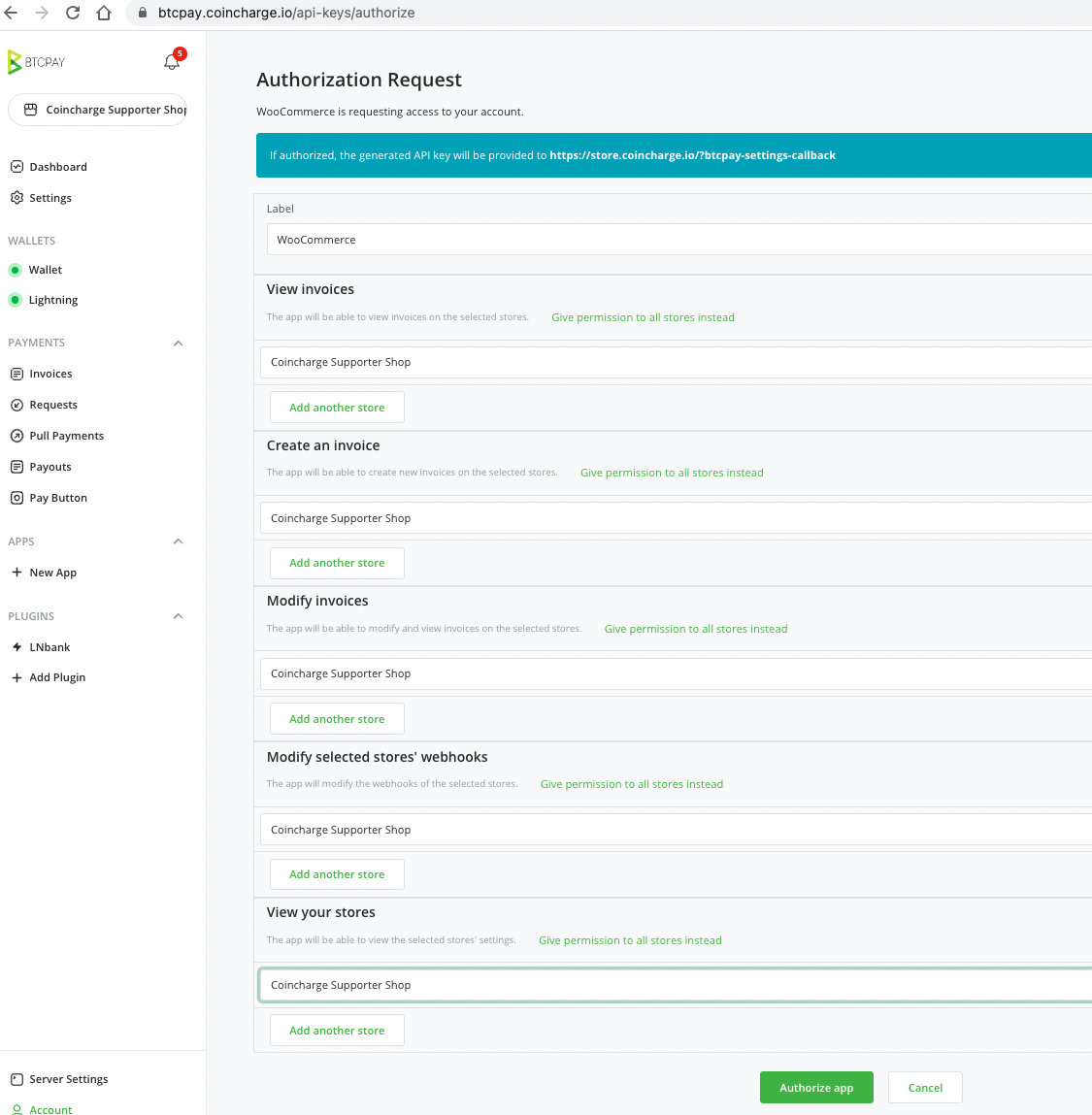Viewport: 1092px width, 1115px height.
Task: Click the LNbank lightning bolt icon
Action: click(x=17, y=647)
